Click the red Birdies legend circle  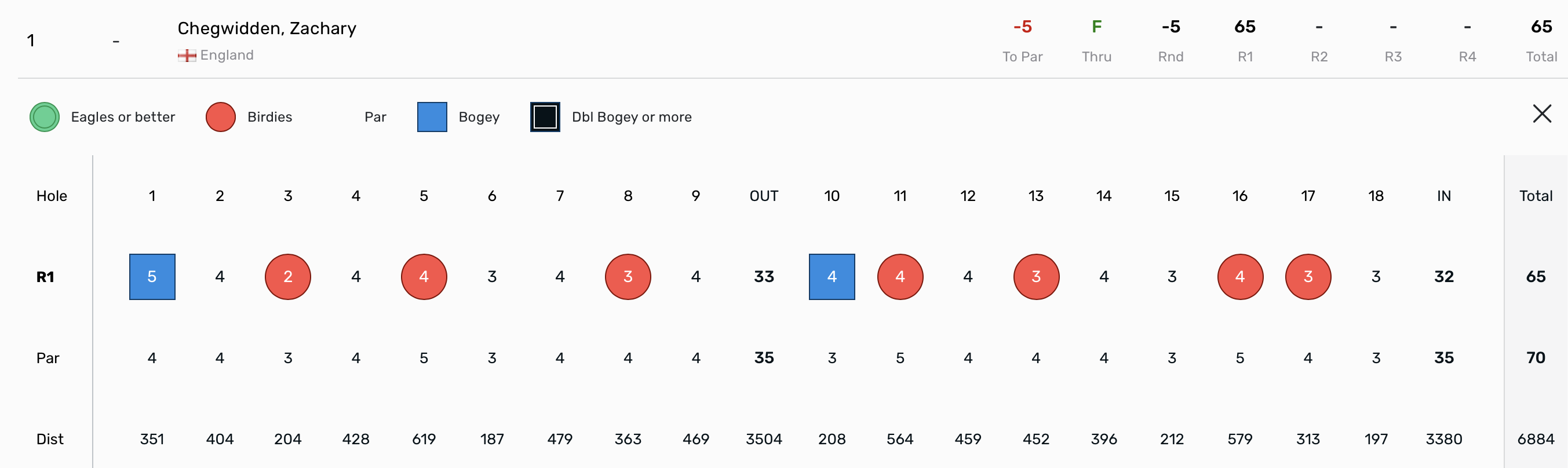coord(220,118)
